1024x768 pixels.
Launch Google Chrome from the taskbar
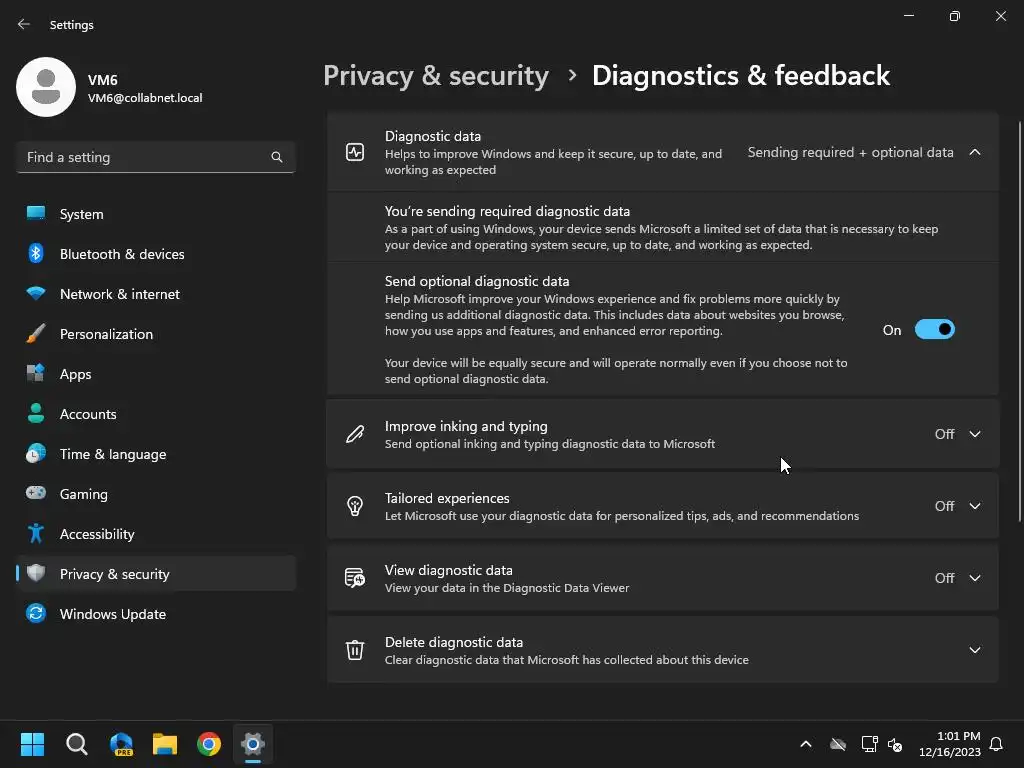point(209,744)
